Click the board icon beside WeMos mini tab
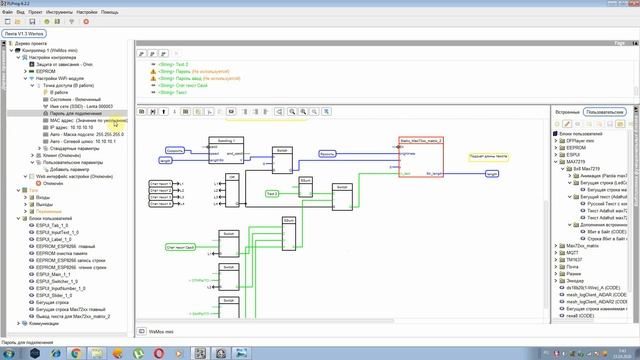640x360 pixels. [142, 331]
